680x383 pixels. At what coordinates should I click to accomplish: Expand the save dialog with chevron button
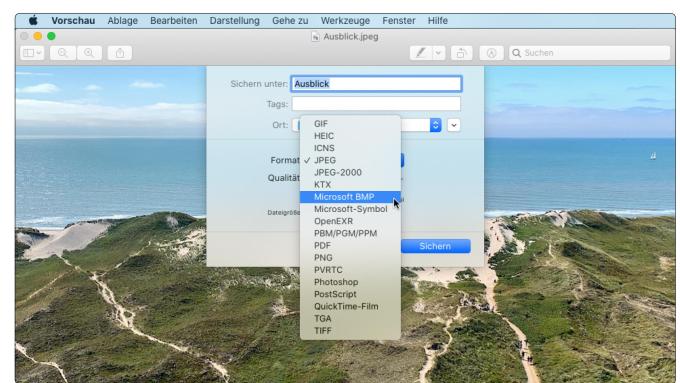pos(454,125)
